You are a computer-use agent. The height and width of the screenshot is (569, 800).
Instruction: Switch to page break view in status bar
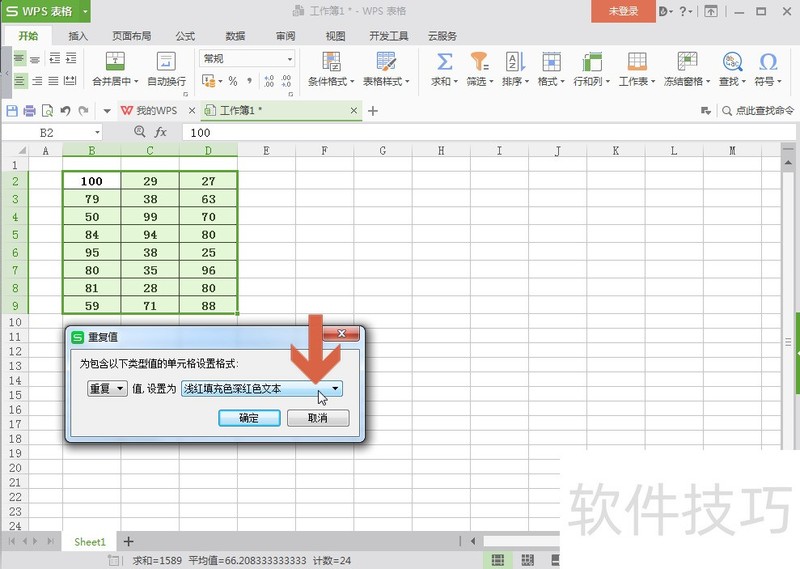click(x=528, y=560)
